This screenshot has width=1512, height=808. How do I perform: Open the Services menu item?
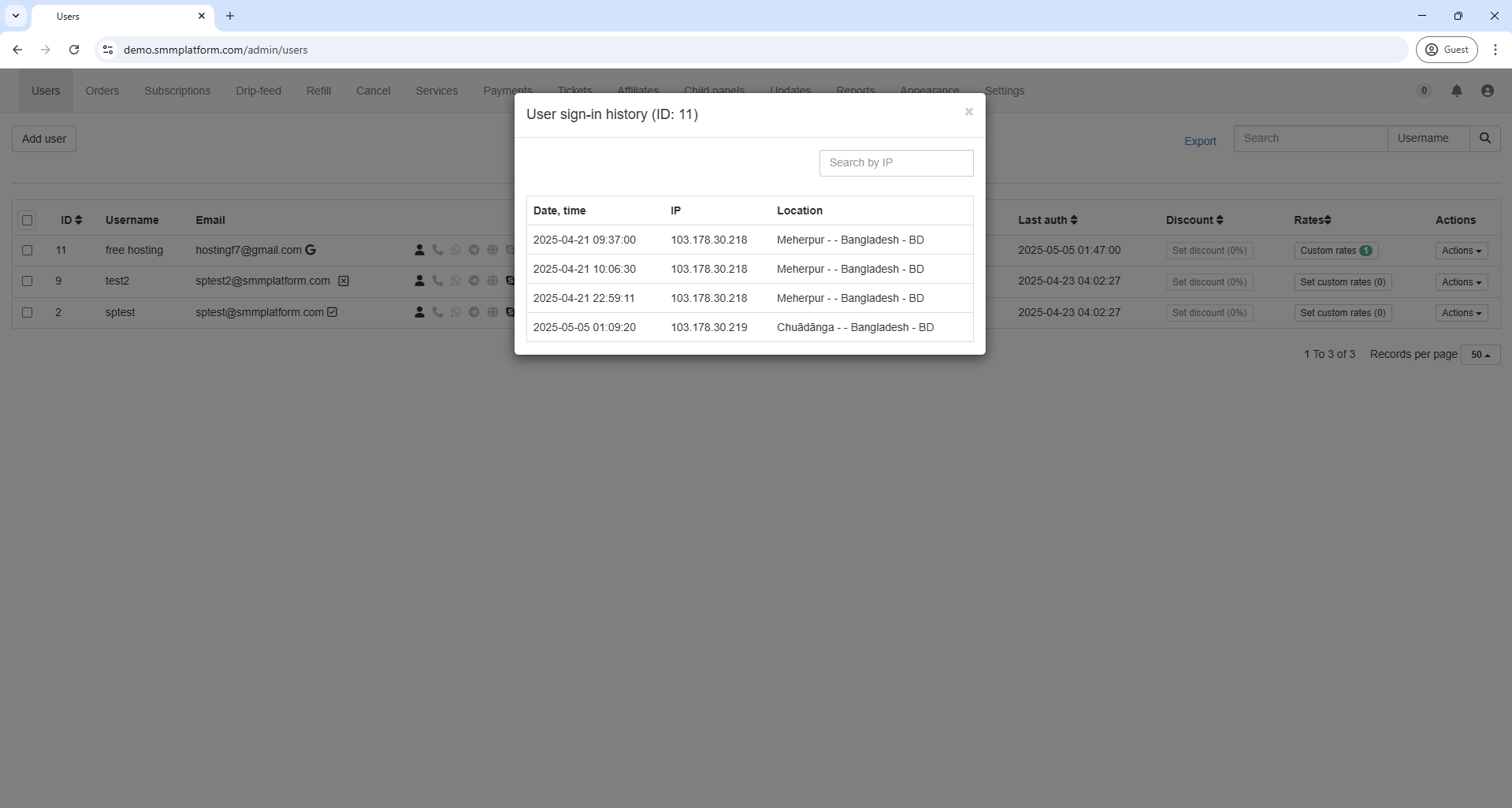pos(437,91)
